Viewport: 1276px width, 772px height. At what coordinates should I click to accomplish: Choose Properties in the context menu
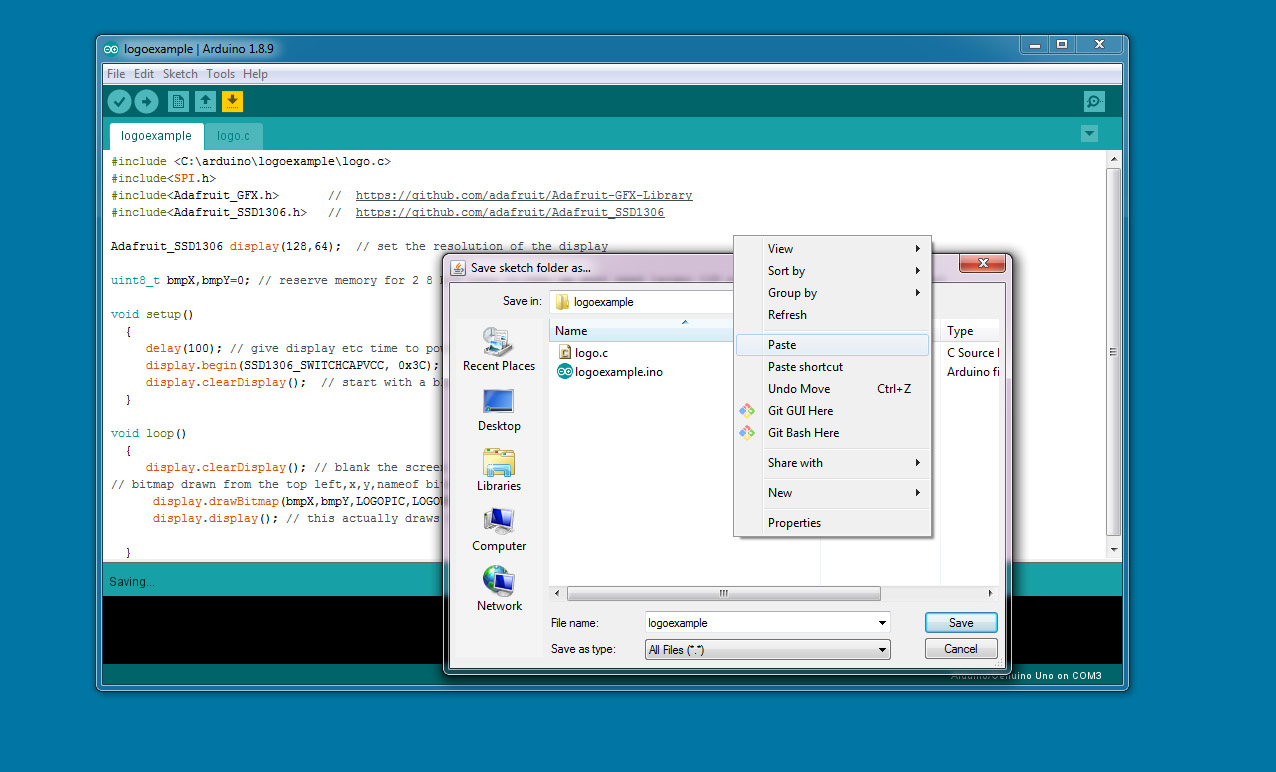[x=833, y=523]
